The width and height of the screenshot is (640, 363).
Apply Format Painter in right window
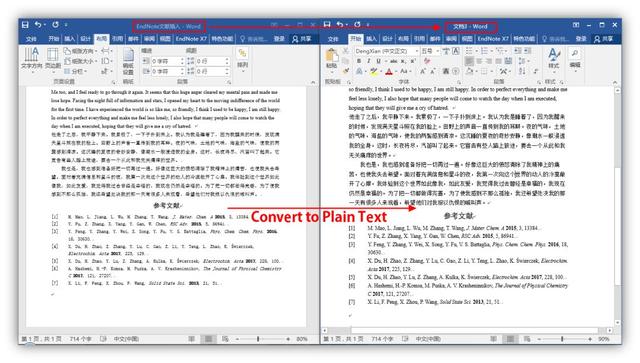pos(346,71)
